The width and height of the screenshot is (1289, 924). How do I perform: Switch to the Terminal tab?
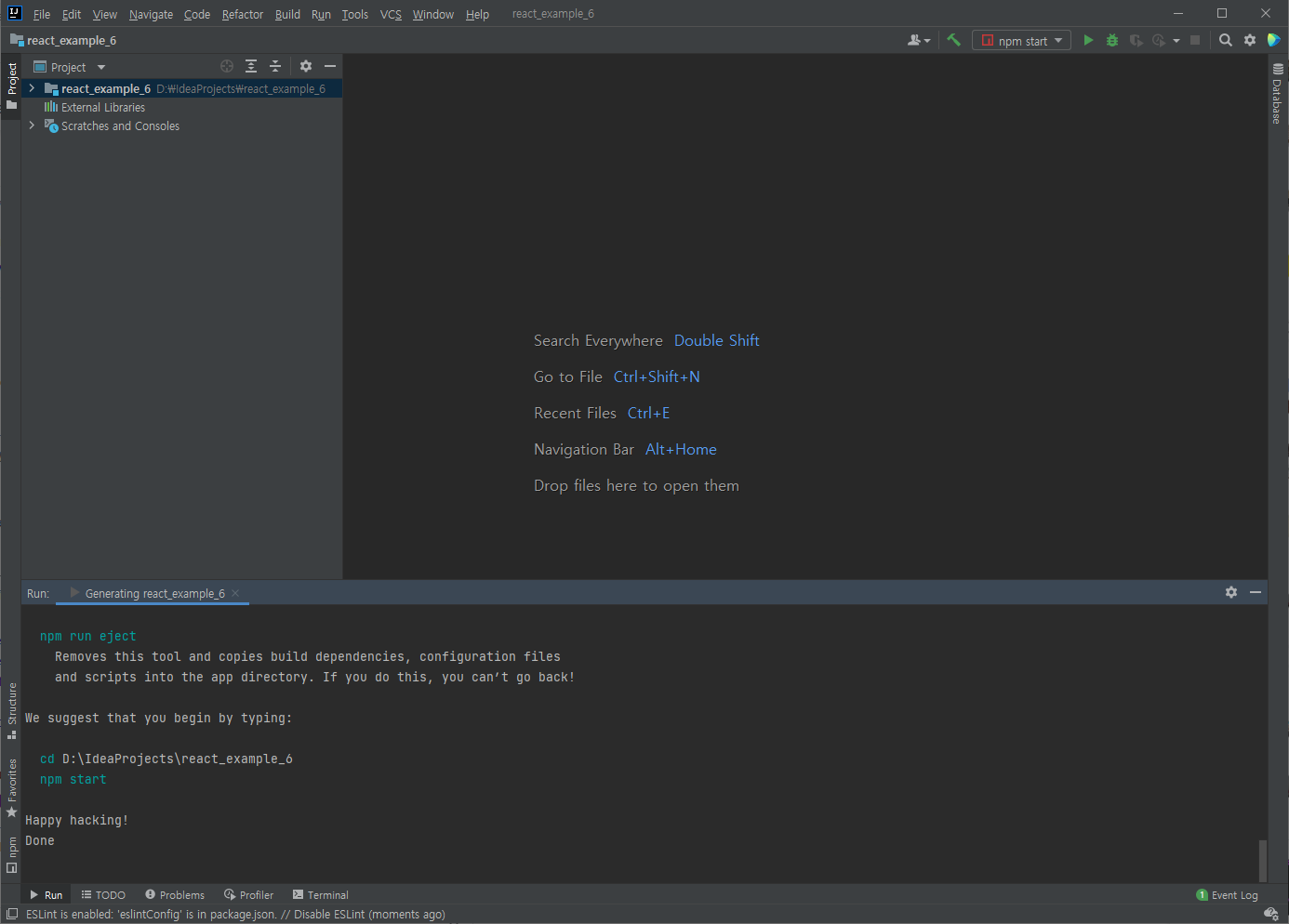(x=320, y=894)
